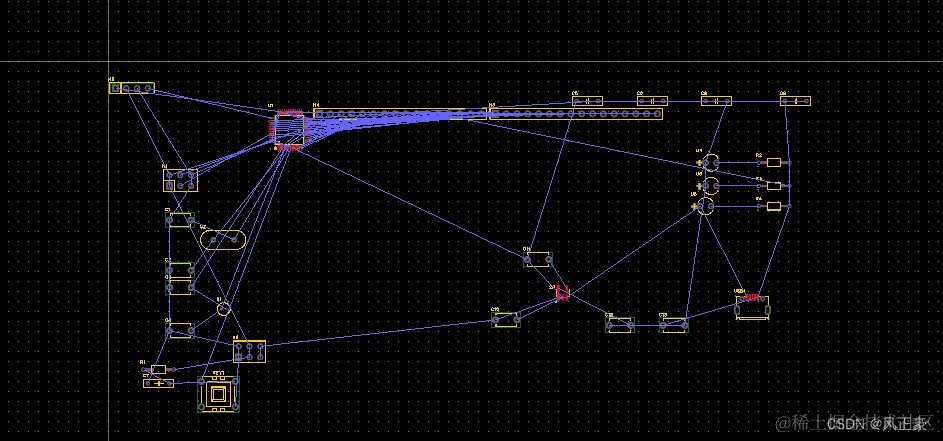Viewport: 943px width, 441px height.
Task: Select the small round buzzer footprint
Action: coord(224,309)
